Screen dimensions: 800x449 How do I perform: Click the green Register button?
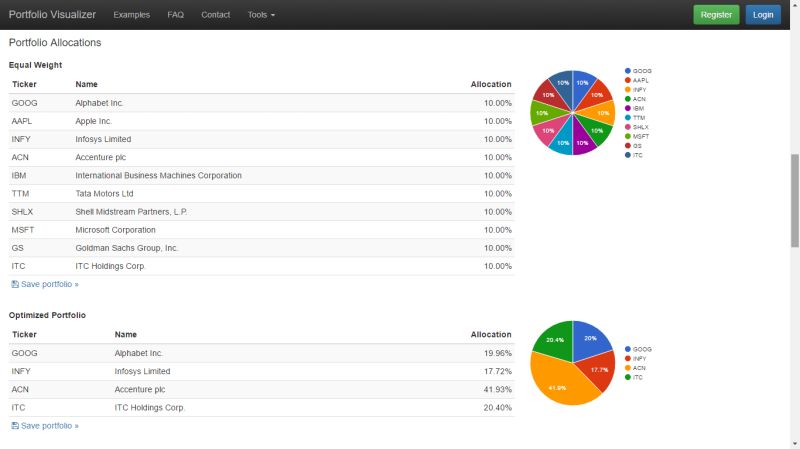pyautogui.click(x=716, y=15)
